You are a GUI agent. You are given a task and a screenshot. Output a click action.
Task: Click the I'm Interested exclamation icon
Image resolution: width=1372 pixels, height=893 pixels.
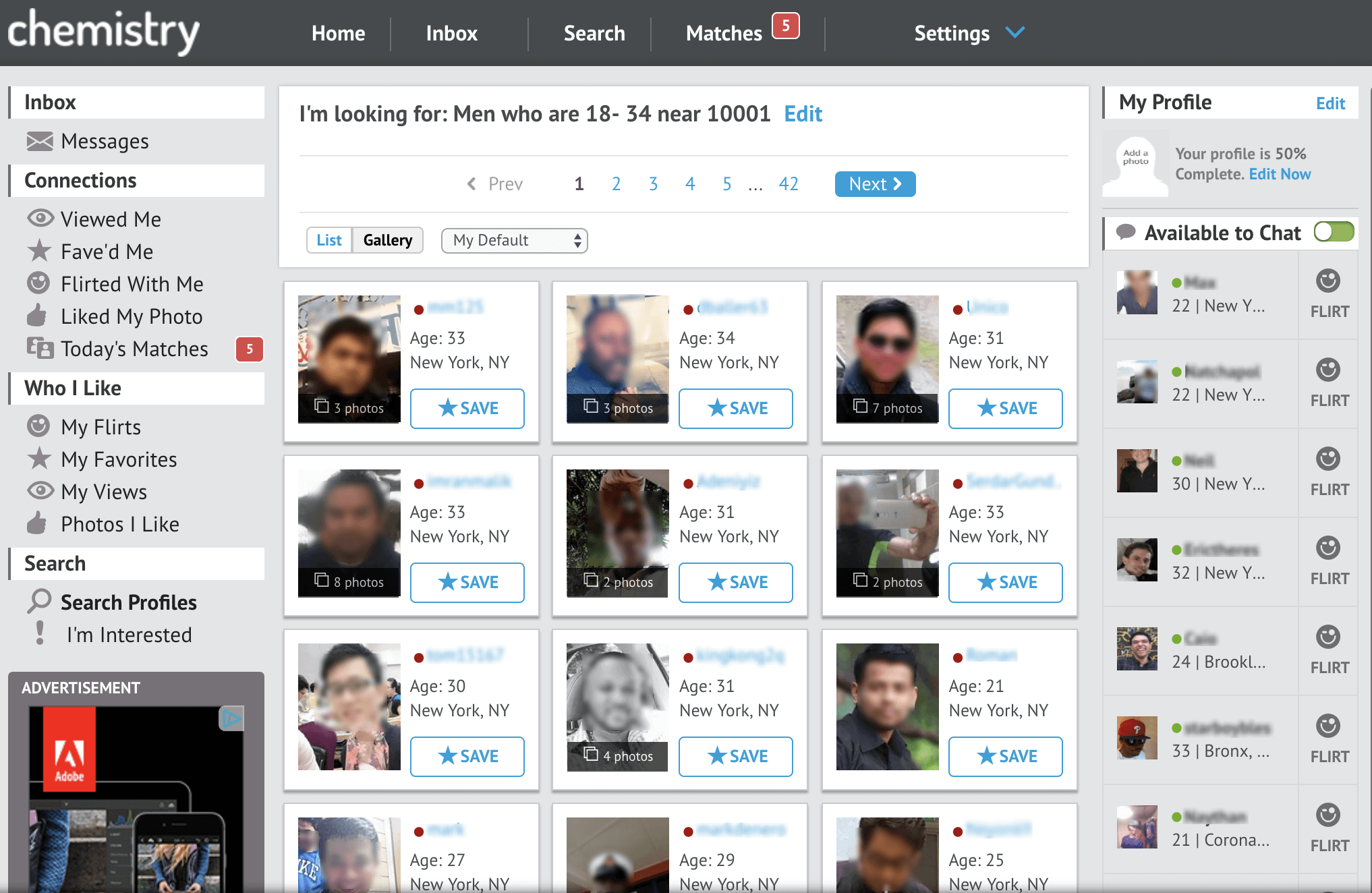click(x=40, y=633)
